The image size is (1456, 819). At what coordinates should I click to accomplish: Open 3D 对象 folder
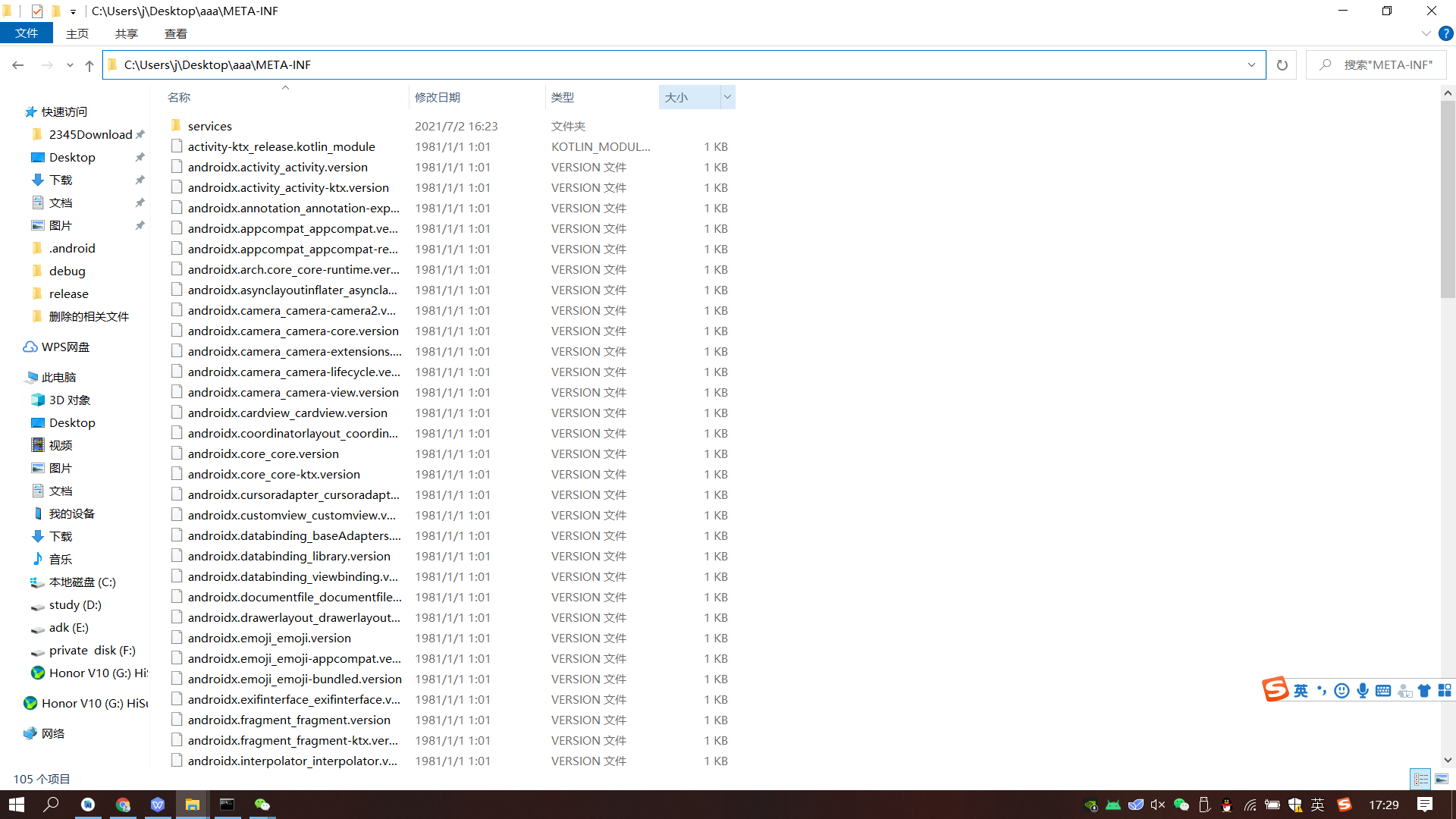69,400
